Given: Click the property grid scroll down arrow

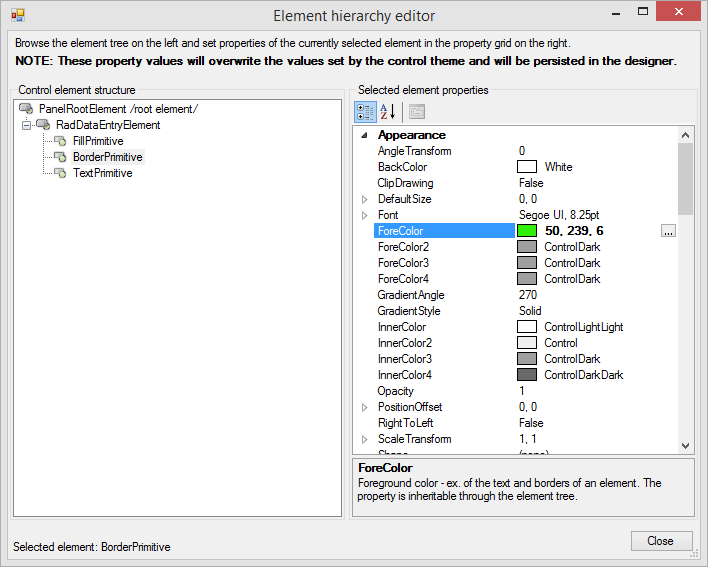Looking at the screenshot, I should pyautogui.click(x=685, y=446).
